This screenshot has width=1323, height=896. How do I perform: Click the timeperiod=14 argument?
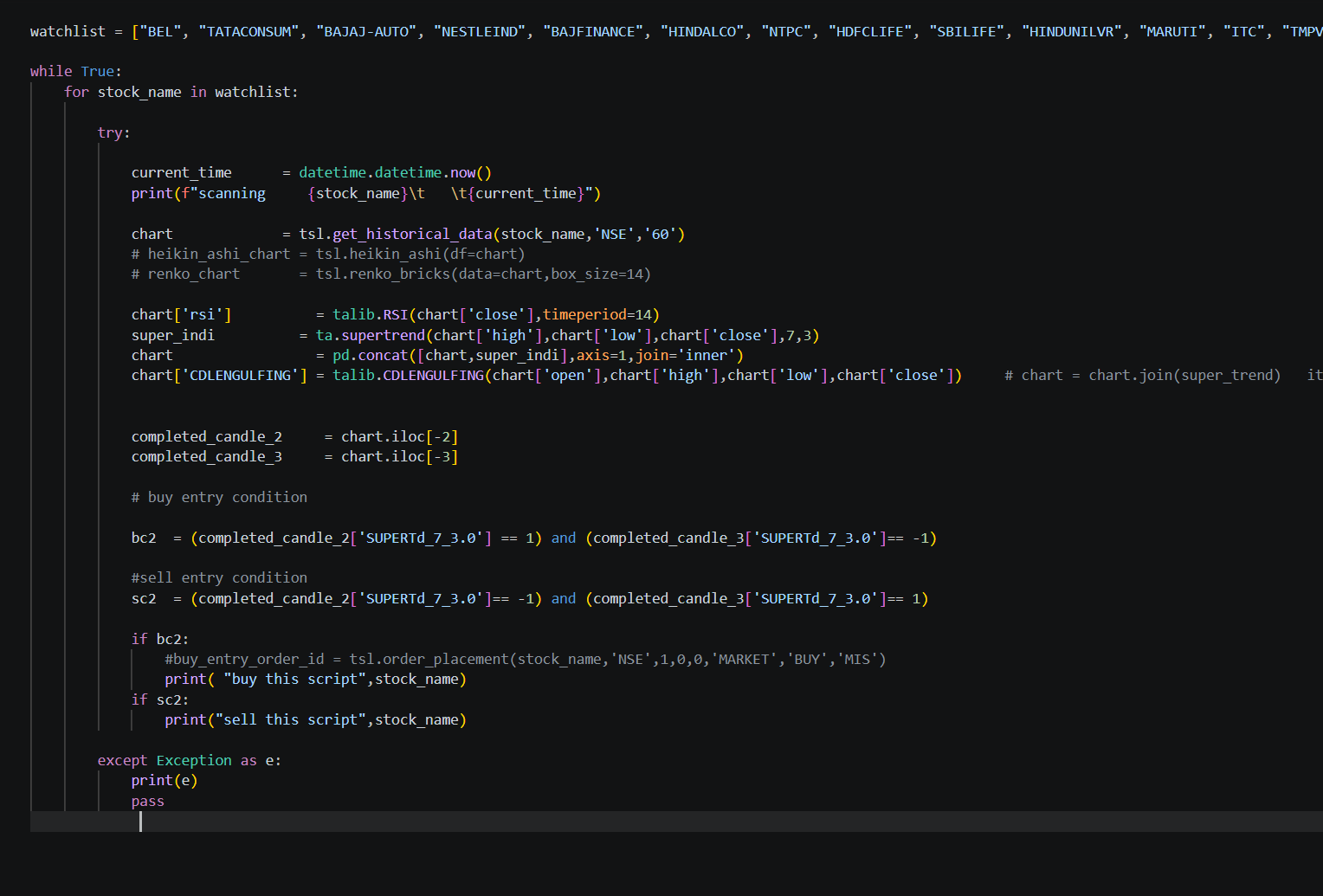point(597,315)
